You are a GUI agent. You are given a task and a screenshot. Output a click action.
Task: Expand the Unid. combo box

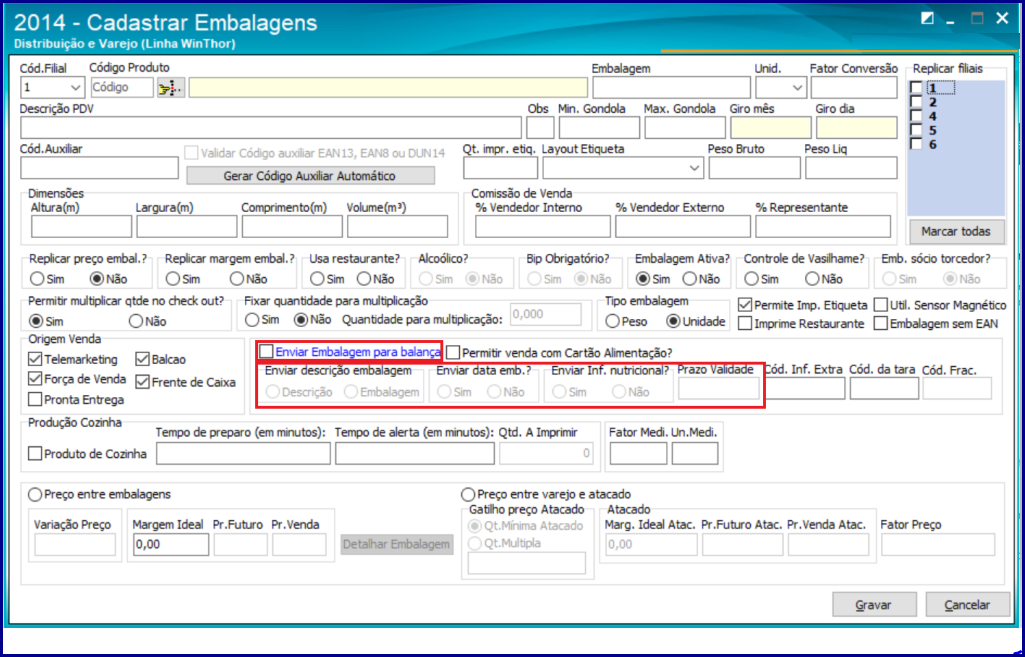797,88
